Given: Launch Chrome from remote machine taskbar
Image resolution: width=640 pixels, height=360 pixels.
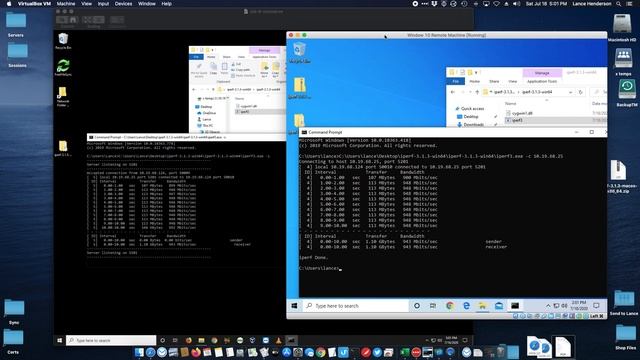Looking at the screenshot, I should (450, 306).
